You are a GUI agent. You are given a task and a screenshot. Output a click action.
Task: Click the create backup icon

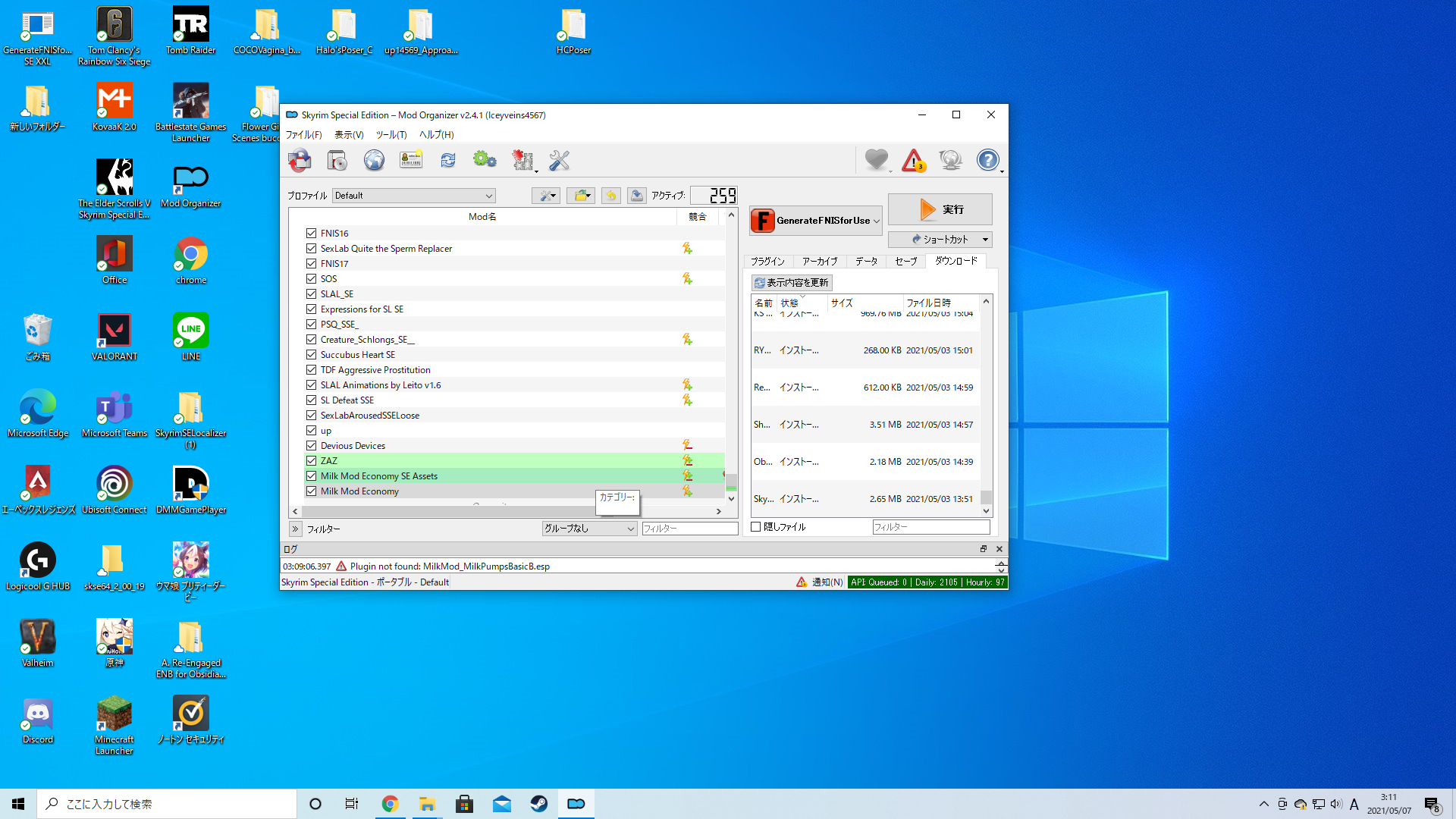point(637,196)
